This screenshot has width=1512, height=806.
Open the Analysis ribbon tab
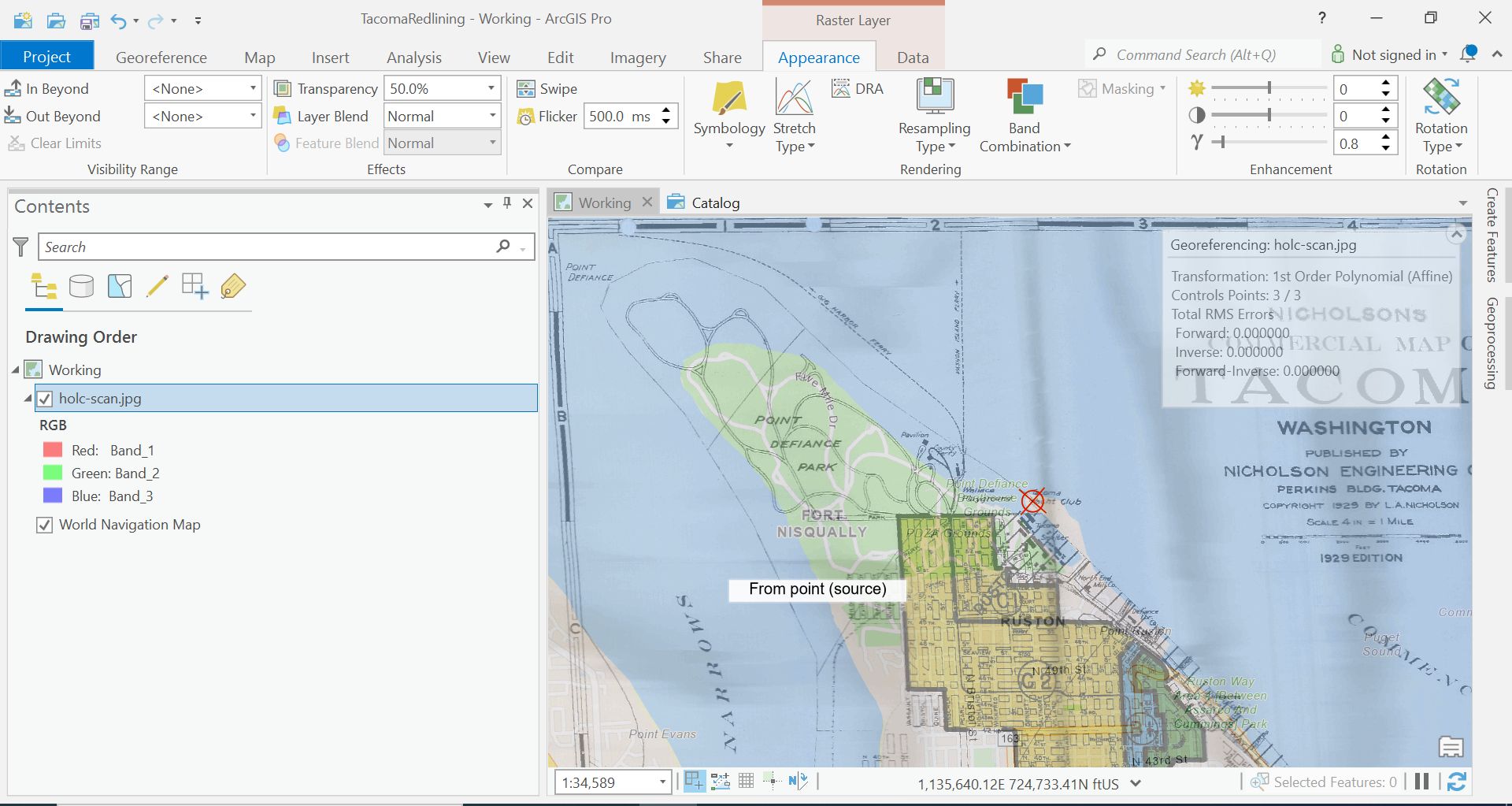point(414,58)
